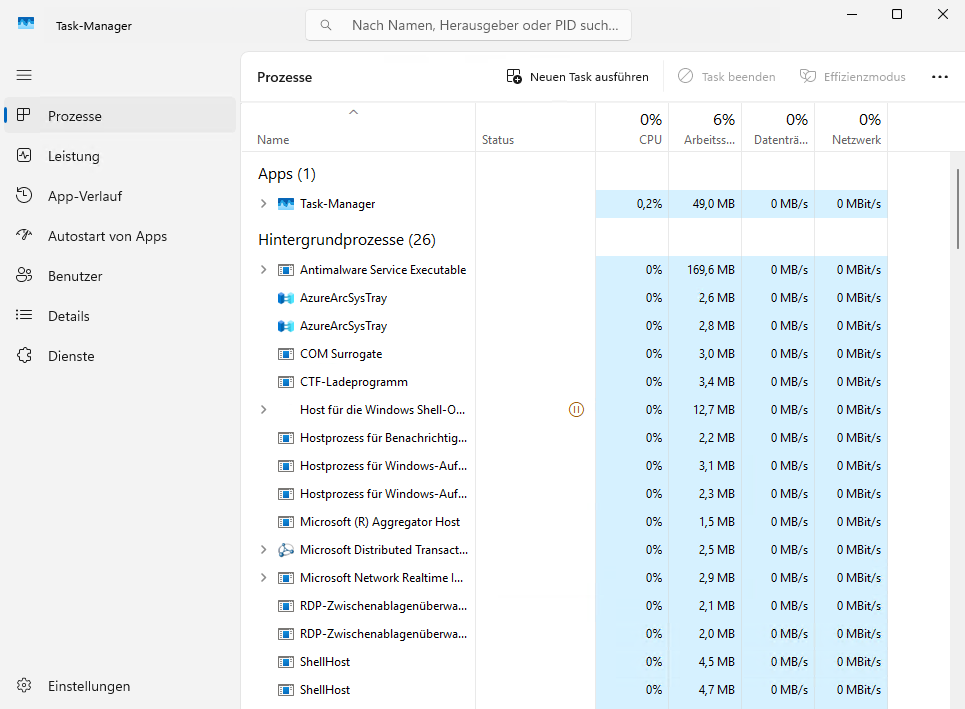965x709 pixels.
Task: Click the hamburger navigation menu icon
Action: 24,75
